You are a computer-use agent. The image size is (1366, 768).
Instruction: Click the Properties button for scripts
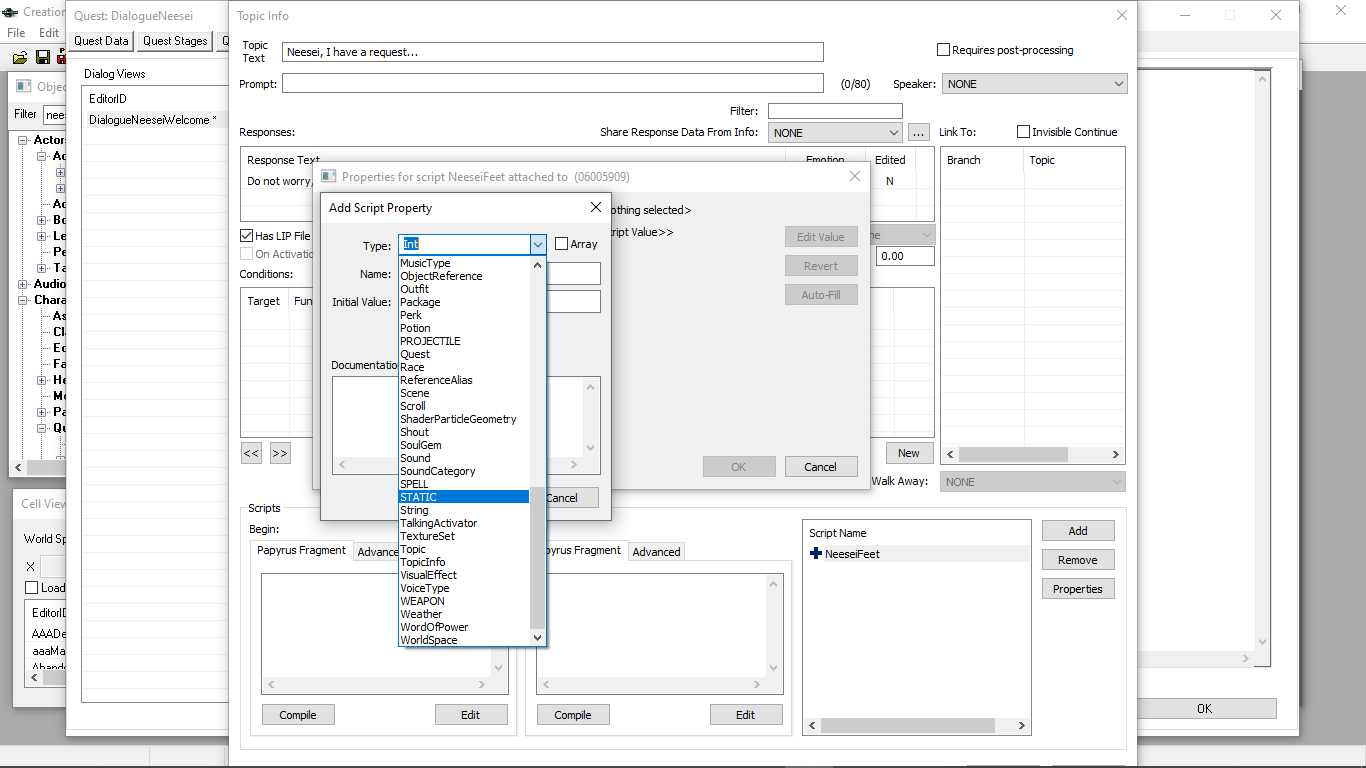[1077, 589]
